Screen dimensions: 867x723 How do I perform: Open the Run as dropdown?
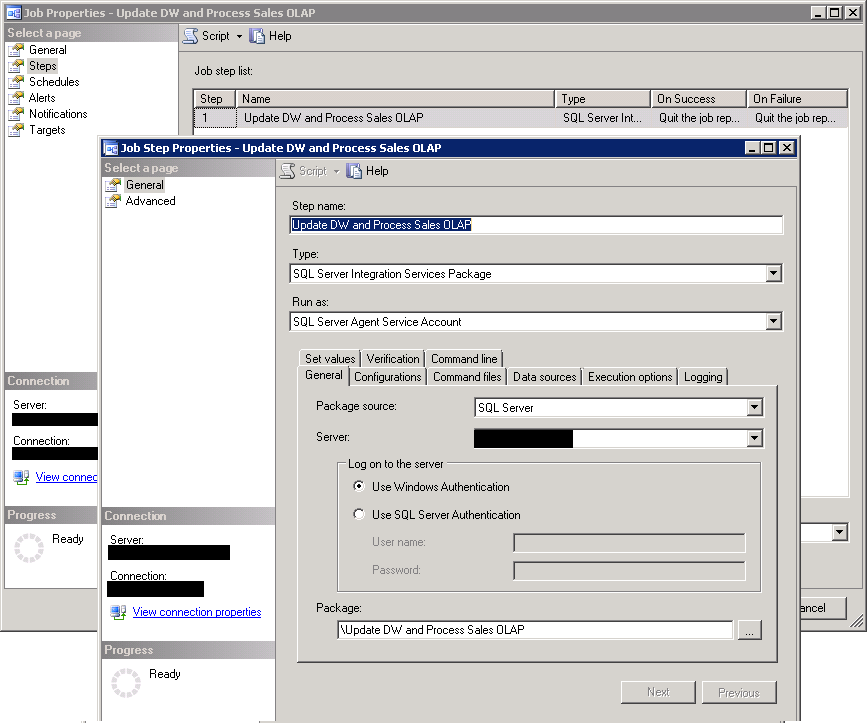coord(774,321)
